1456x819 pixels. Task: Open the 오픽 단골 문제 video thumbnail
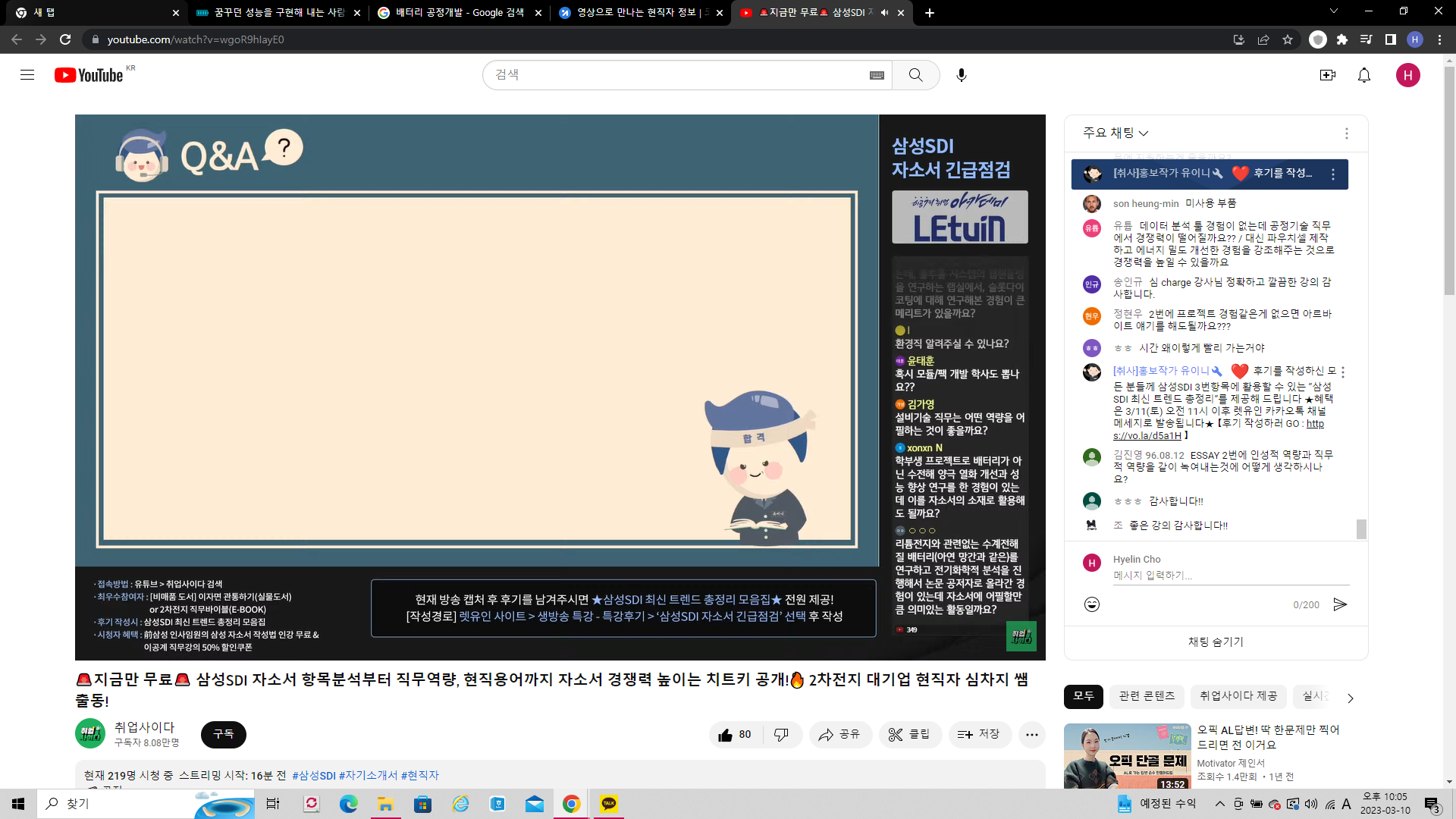pyautogui.click(x=1128, y=756)
